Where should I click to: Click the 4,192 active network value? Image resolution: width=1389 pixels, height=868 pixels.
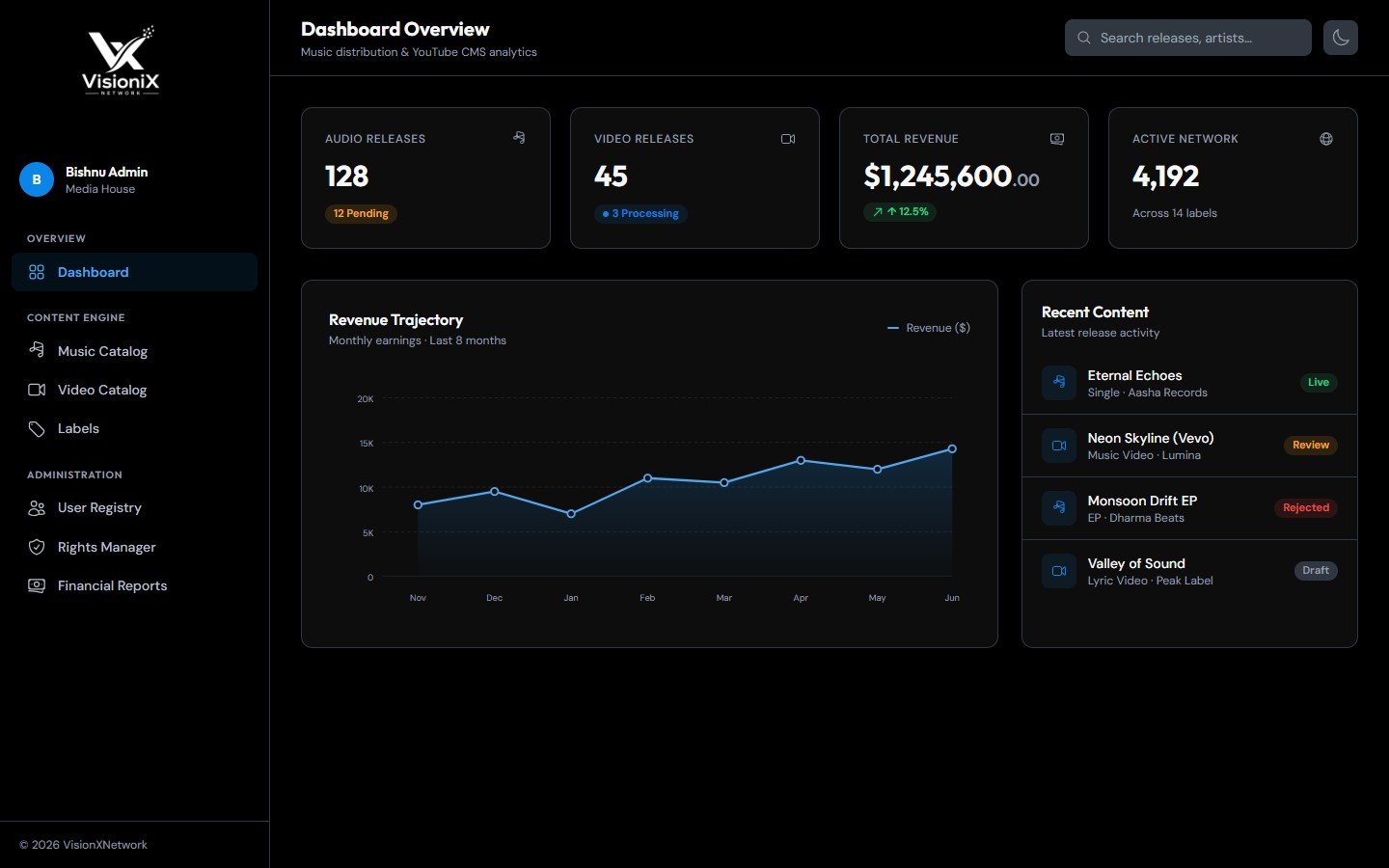point(1165,176)
